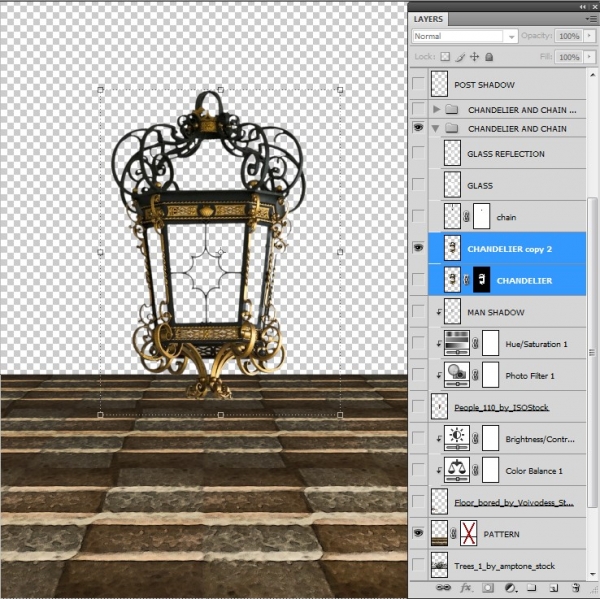Click the black mask thumbnail on CHANDELIER layer
The image size is (600, 599).
(x=481, y=280)
